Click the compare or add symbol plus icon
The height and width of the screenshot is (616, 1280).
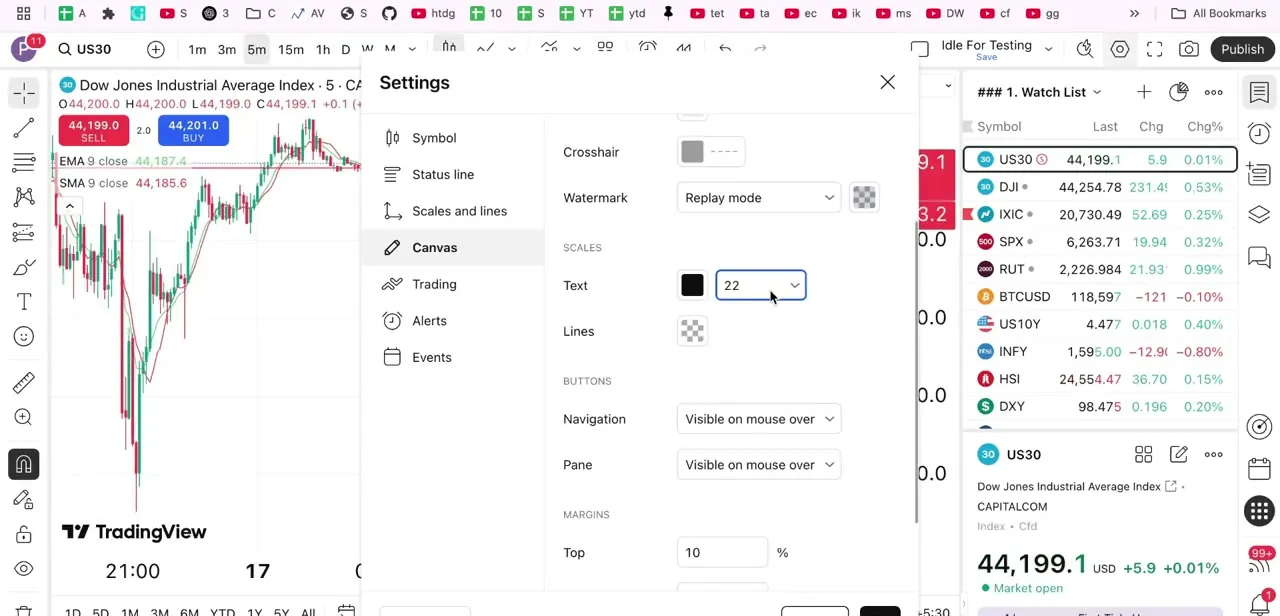[x=156, y=49]
